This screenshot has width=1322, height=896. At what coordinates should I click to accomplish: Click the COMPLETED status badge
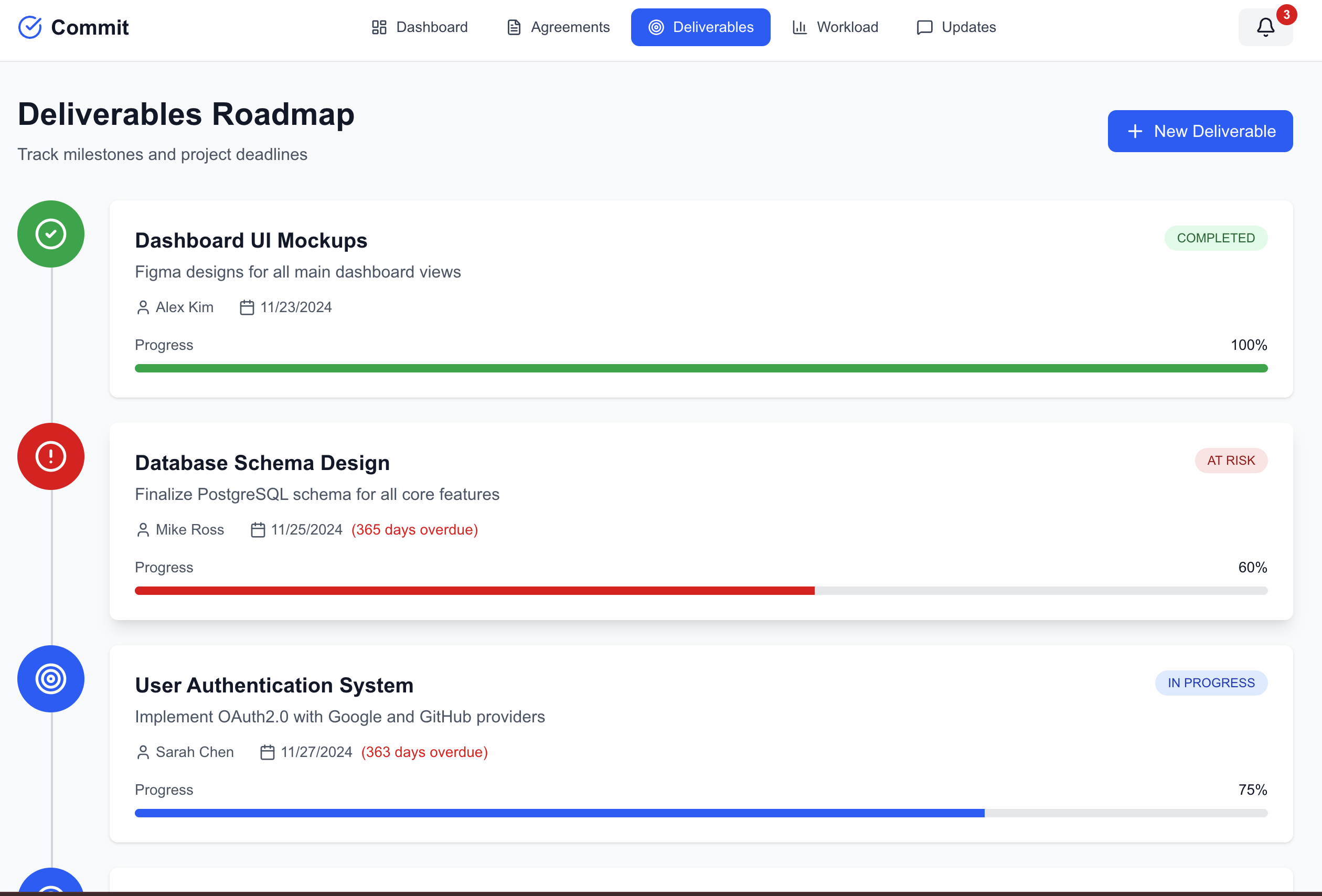point(1215,238)
